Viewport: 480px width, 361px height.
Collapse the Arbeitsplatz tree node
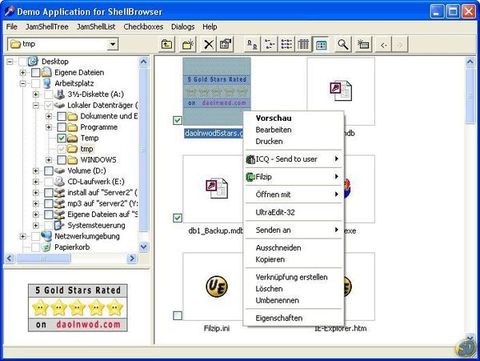pyautogui.click(x=23, y=83)
